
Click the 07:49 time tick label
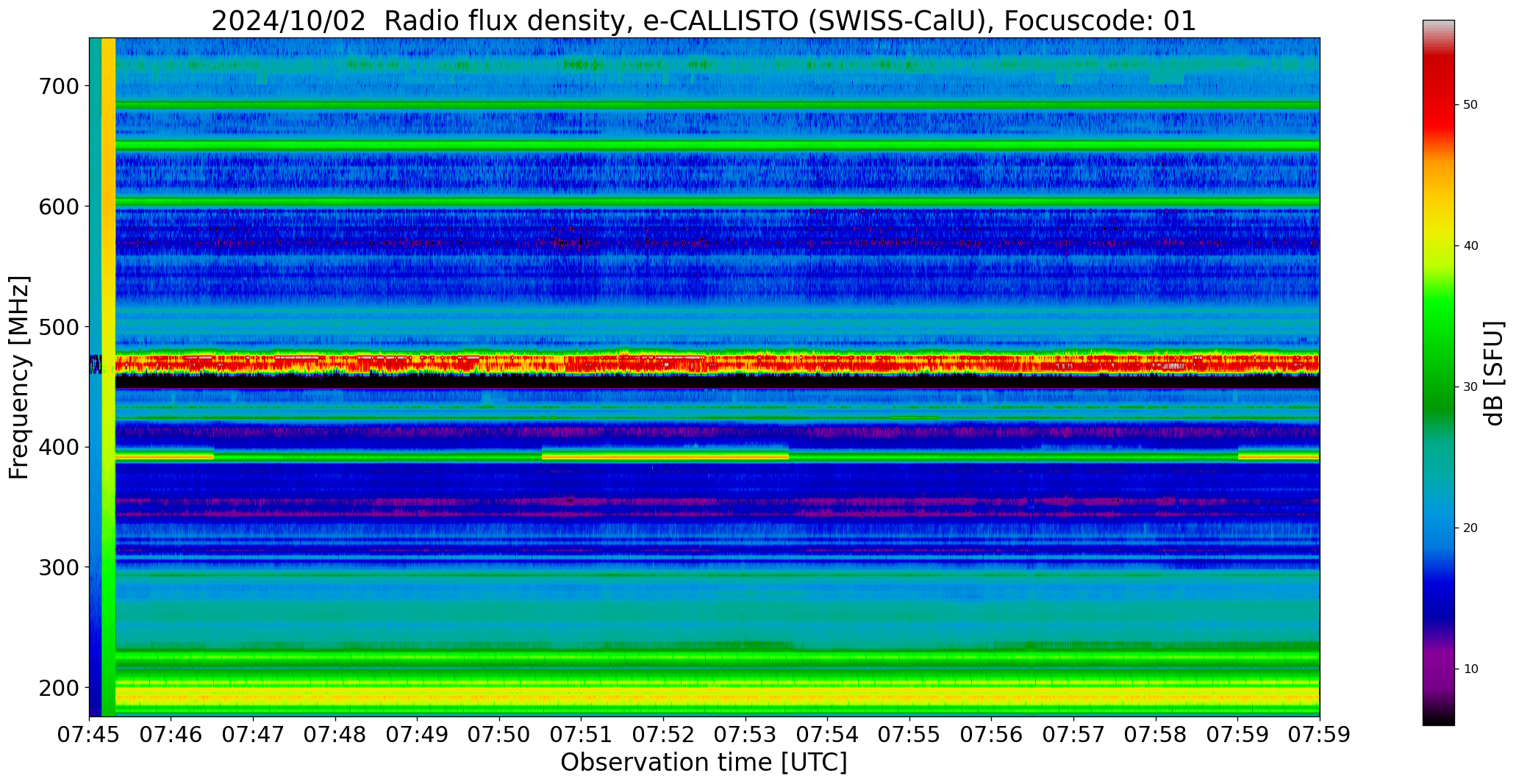(418, 735)
